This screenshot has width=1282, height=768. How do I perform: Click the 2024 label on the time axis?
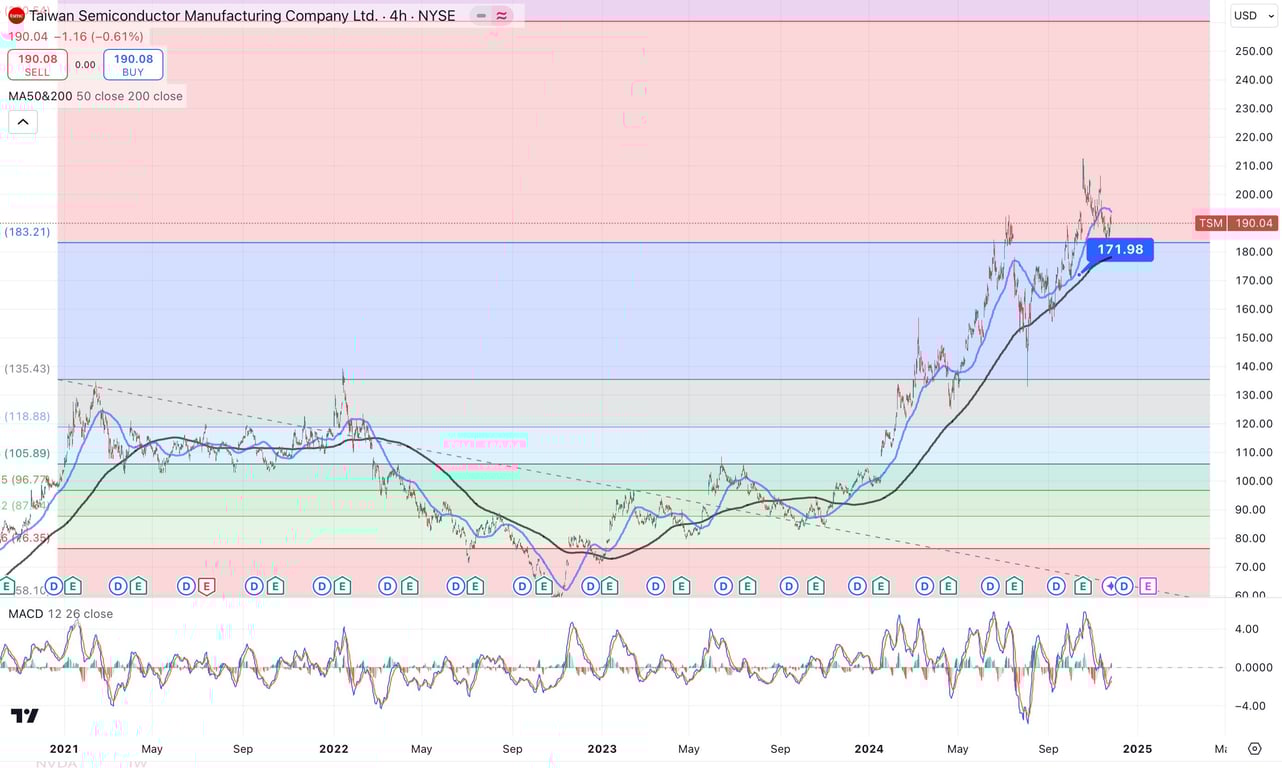click(x=869, y=748)
